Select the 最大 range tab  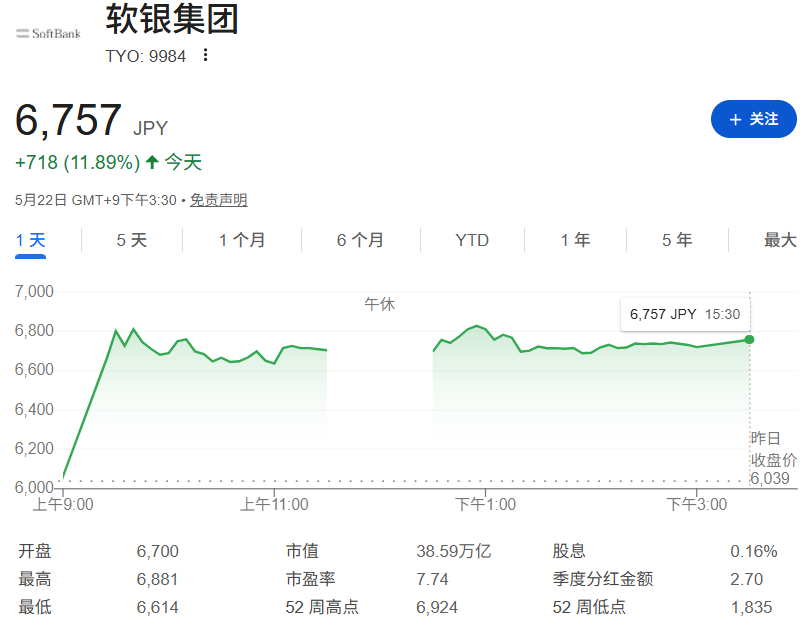(x=780, y=240)
